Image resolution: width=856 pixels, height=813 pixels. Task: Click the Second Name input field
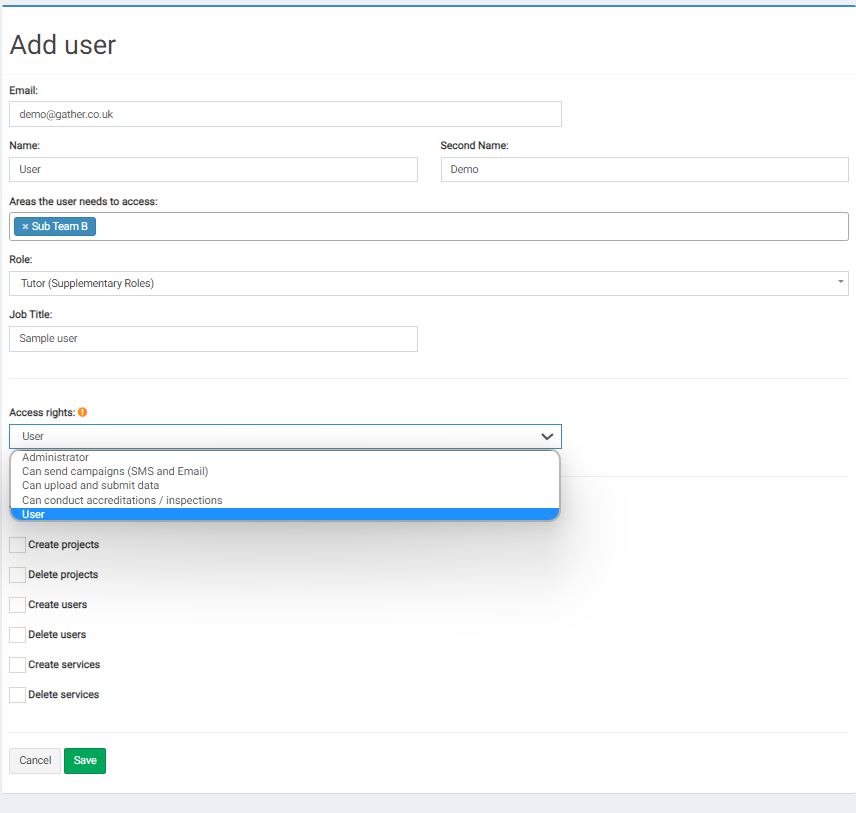click(644, 169)
